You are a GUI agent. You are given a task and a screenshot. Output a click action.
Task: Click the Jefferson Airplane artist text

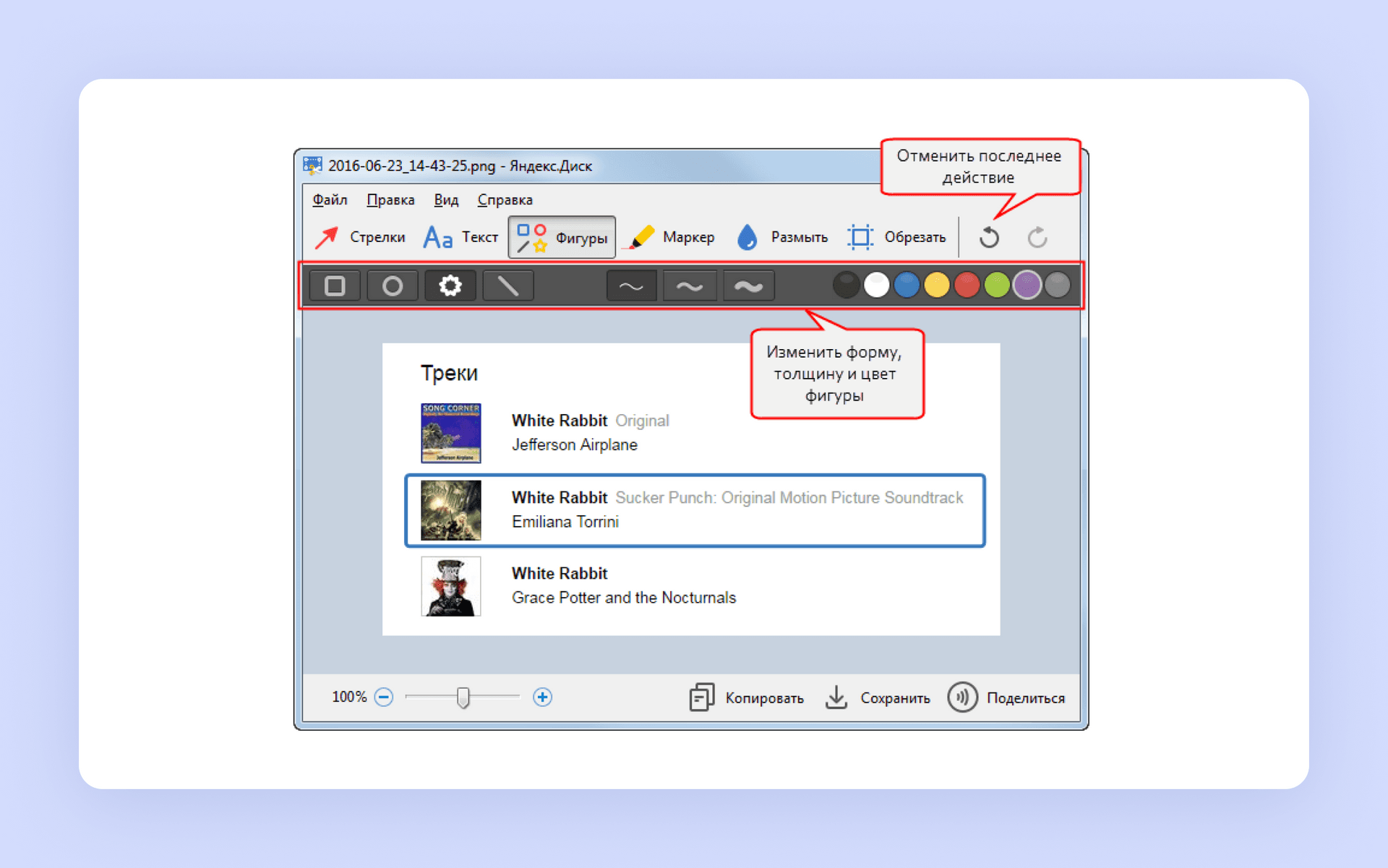[575, 445]
